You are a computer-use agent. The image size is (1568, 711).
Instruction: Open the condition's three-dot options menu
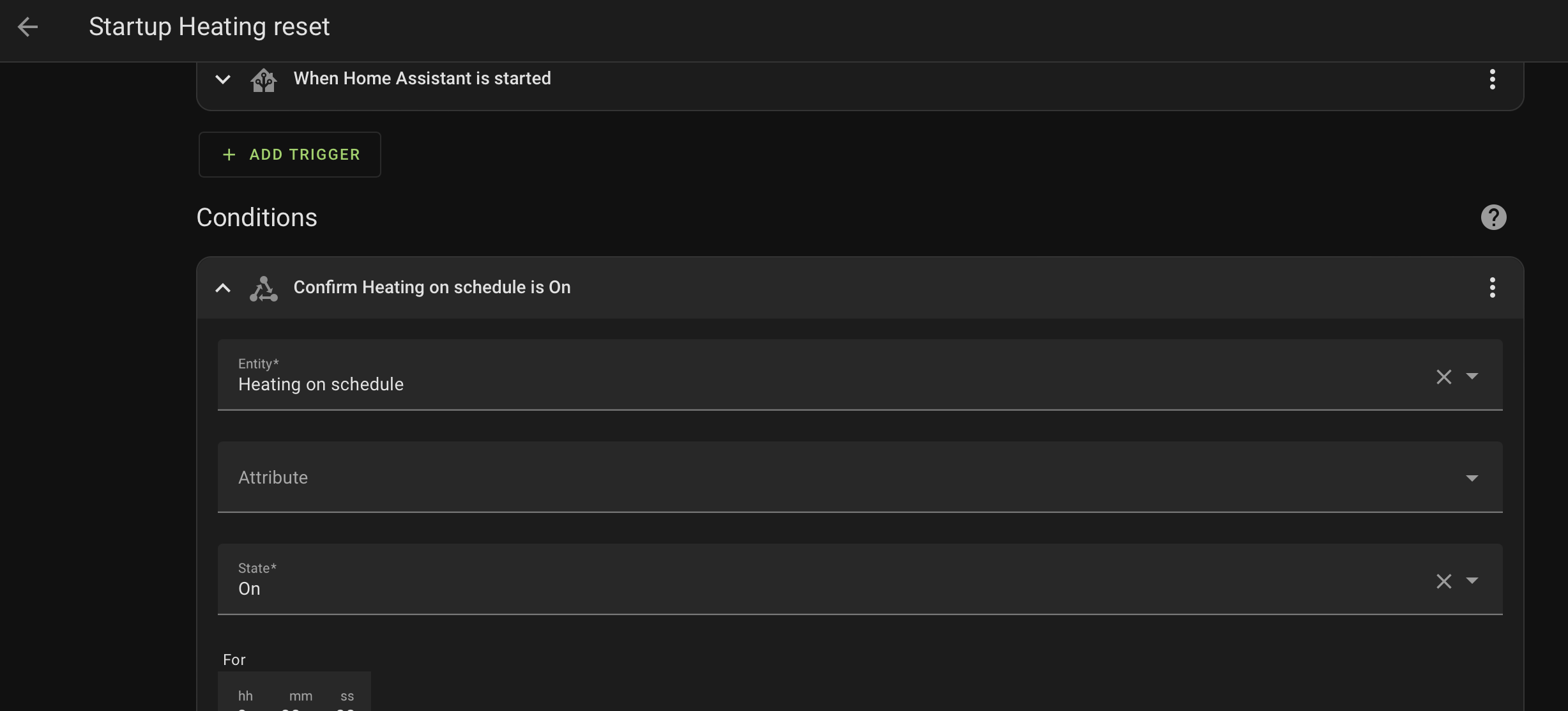tap(1493, 287)
